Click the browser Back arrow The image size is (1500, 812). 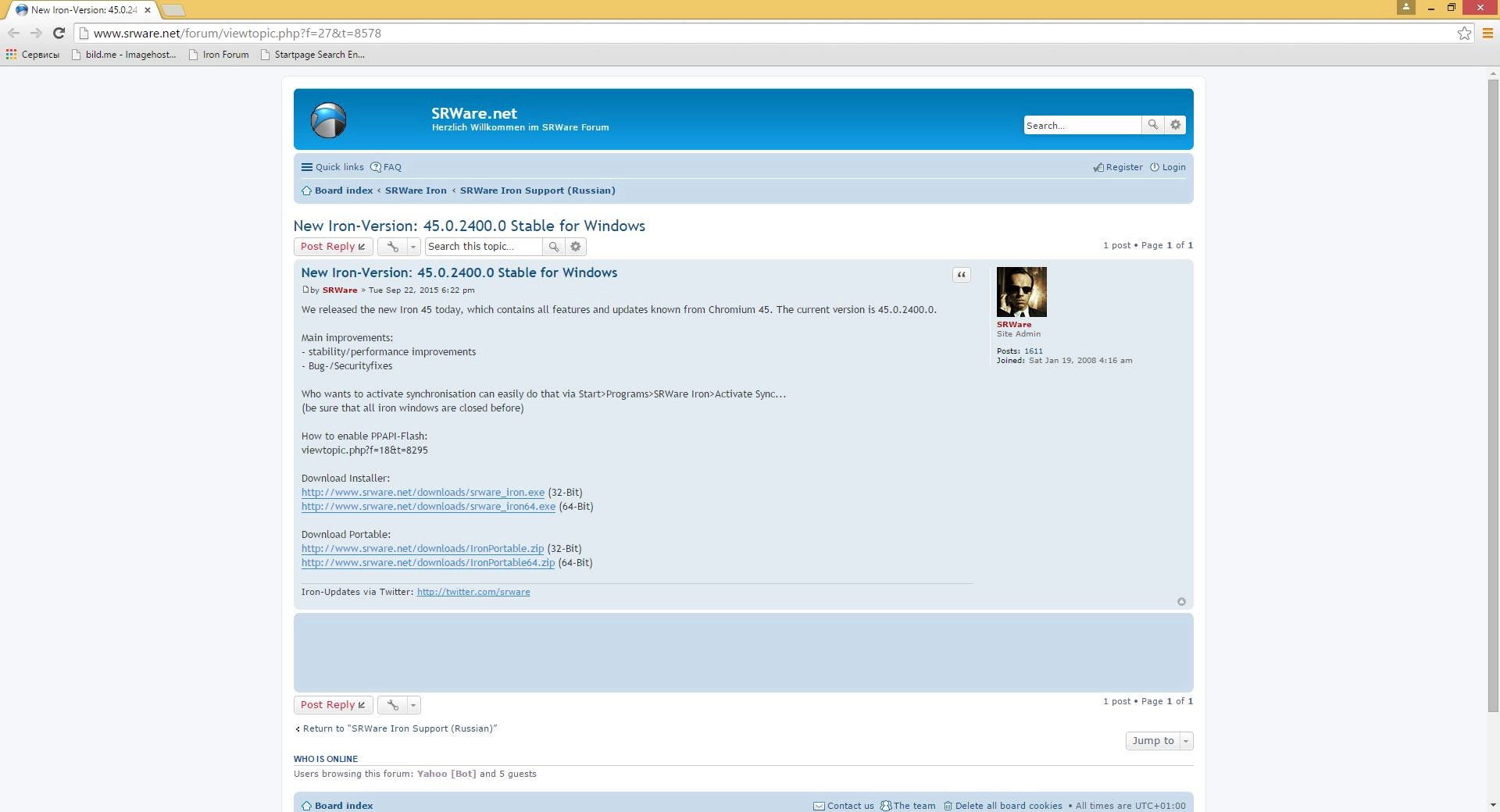[13, 33]
